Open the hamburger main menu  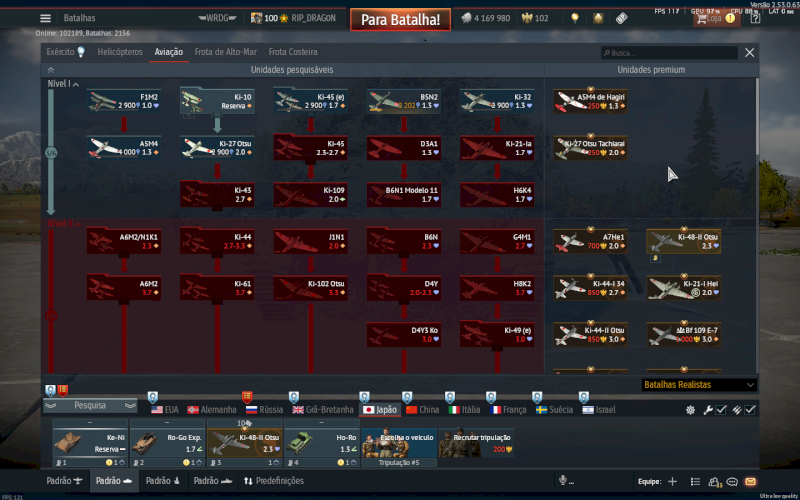pos(45,18)
